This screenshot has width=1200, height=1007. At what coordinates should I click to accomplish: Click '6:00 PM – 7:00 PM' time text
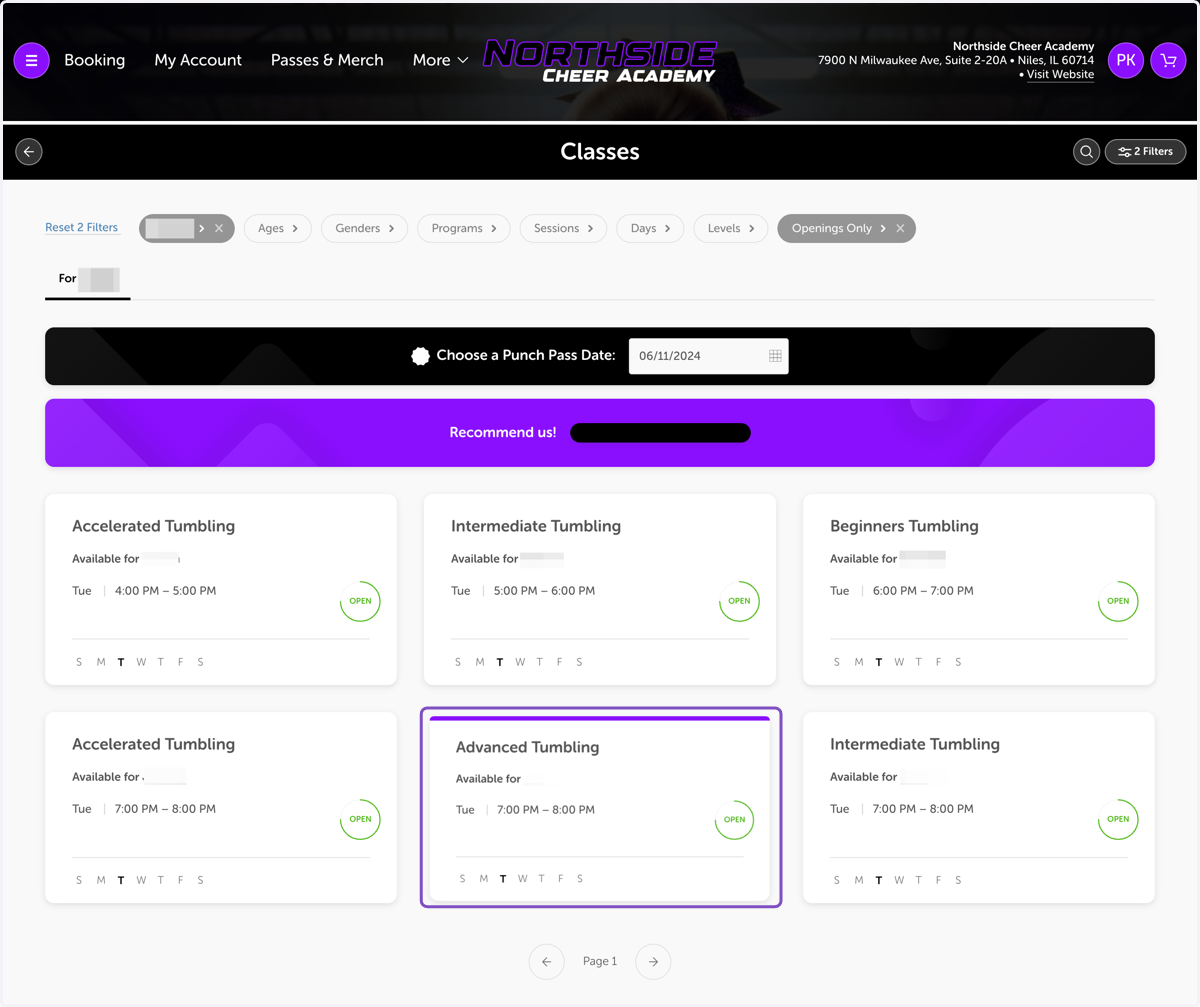(x=924, y=591)
